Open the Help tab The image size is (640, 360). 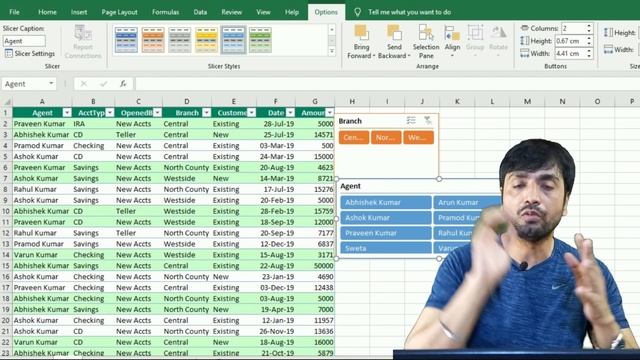click(x=291, y=12)
